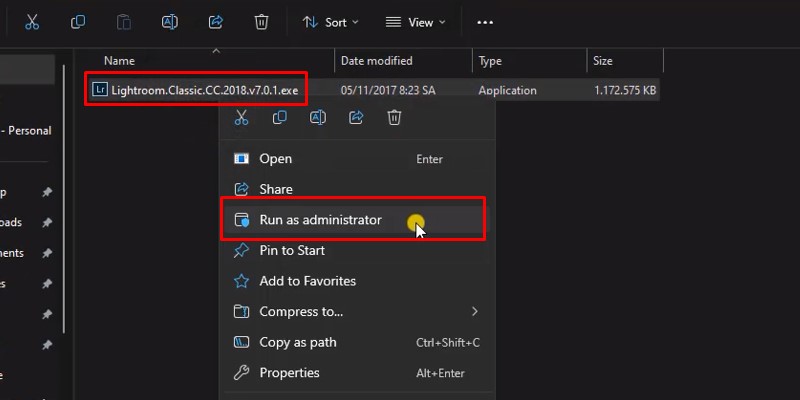Choose Pin to Start
The height and width of the screenshot is (400, 800).
pos(357,251)
